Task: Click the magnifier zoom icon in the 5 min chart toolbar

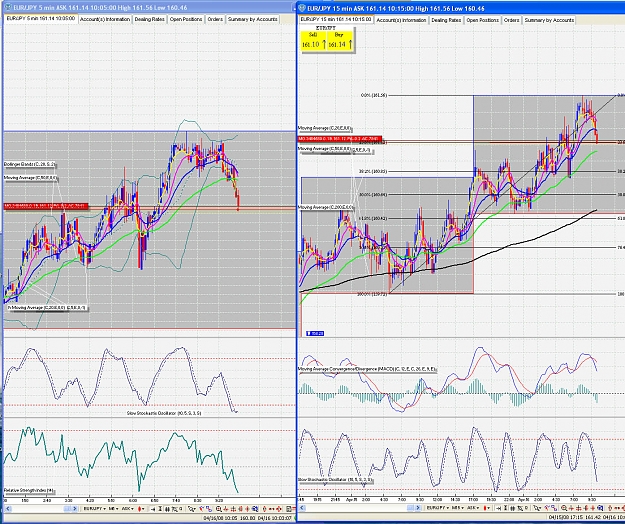Action: pos(219,508)
